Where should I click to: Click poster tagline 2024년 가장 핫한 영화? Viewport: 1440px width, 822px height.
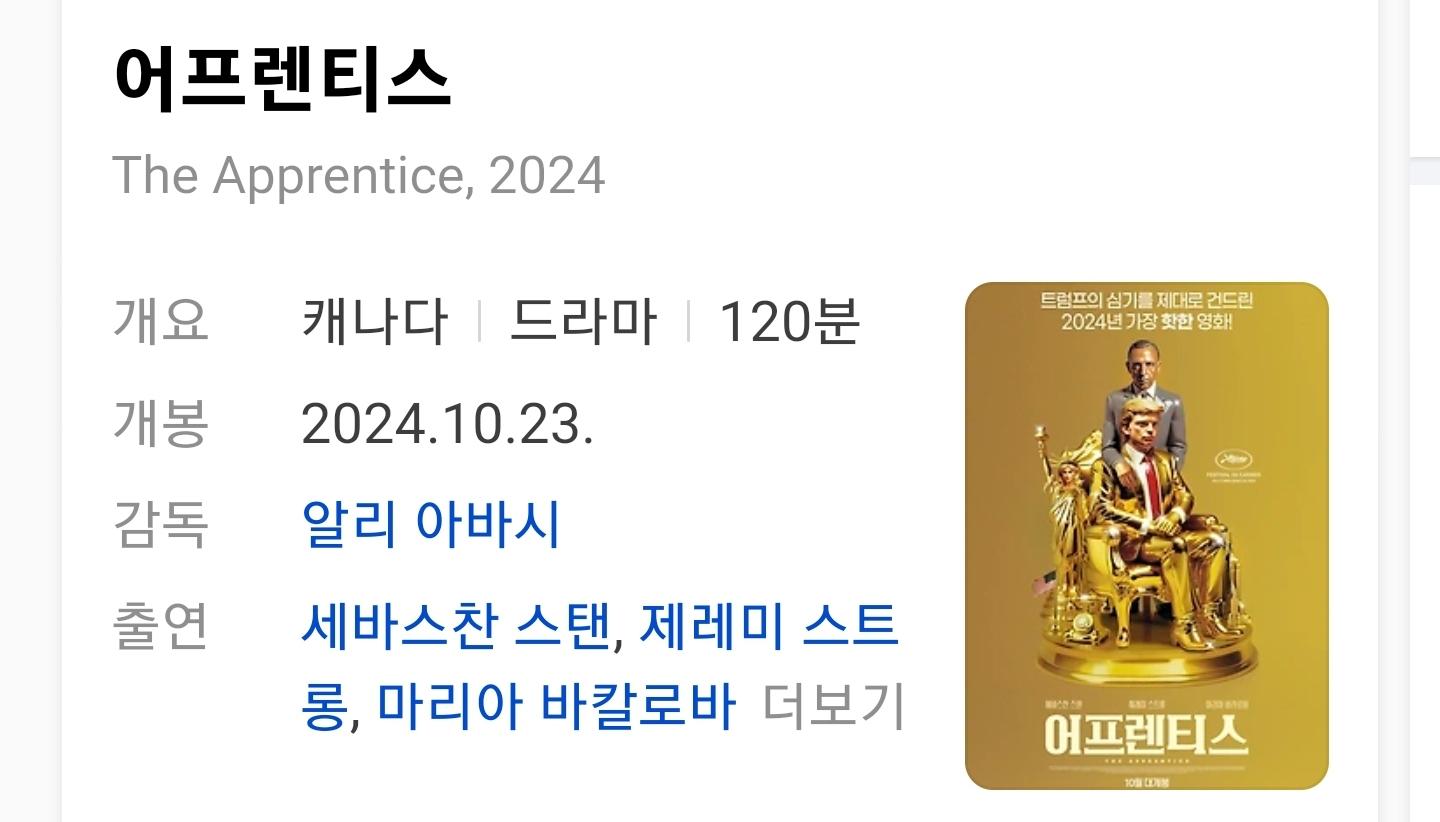(x=1147, y=322)
